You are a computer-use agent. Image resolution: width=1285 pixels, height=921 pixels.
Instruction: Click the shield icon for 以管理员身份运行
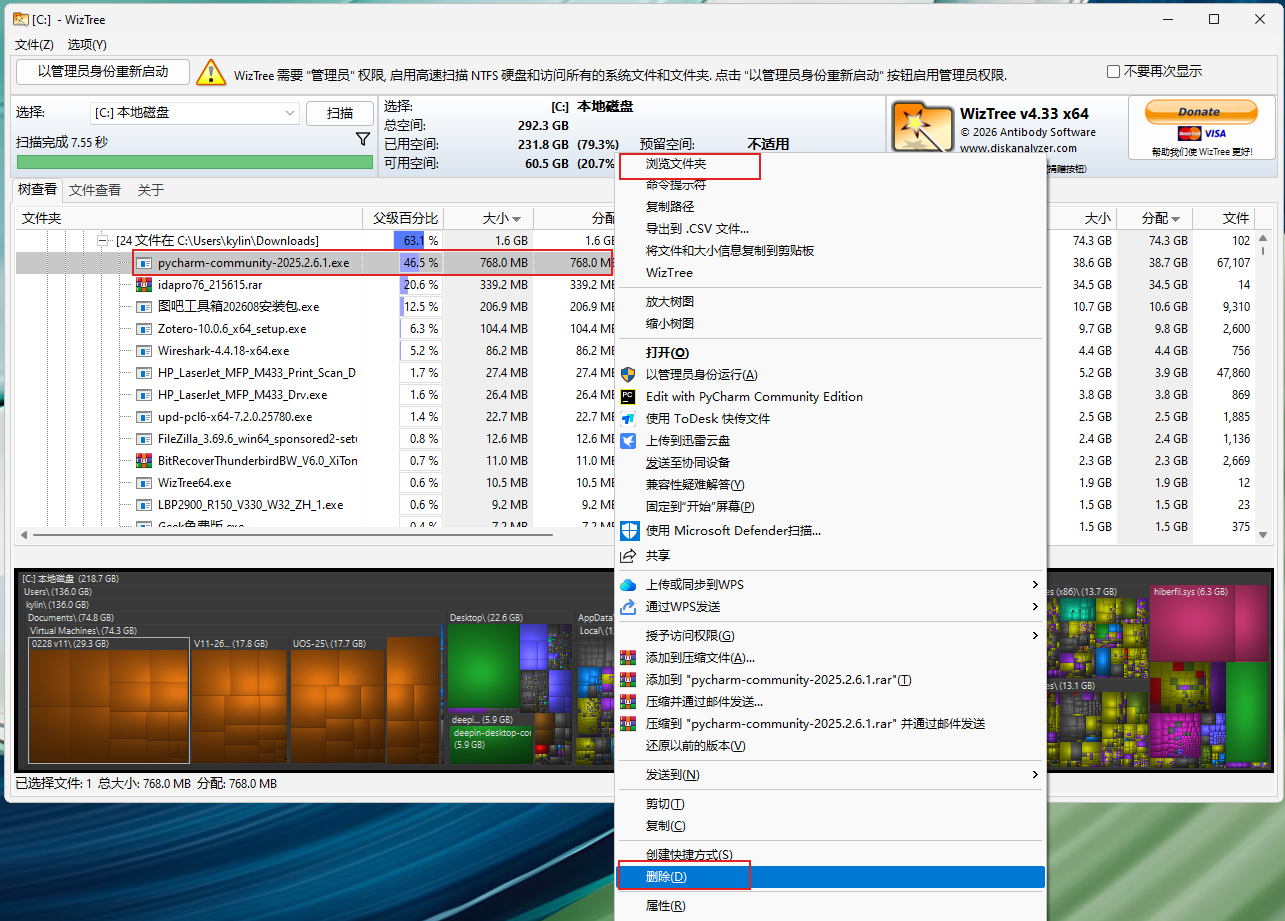pos(629,374)
